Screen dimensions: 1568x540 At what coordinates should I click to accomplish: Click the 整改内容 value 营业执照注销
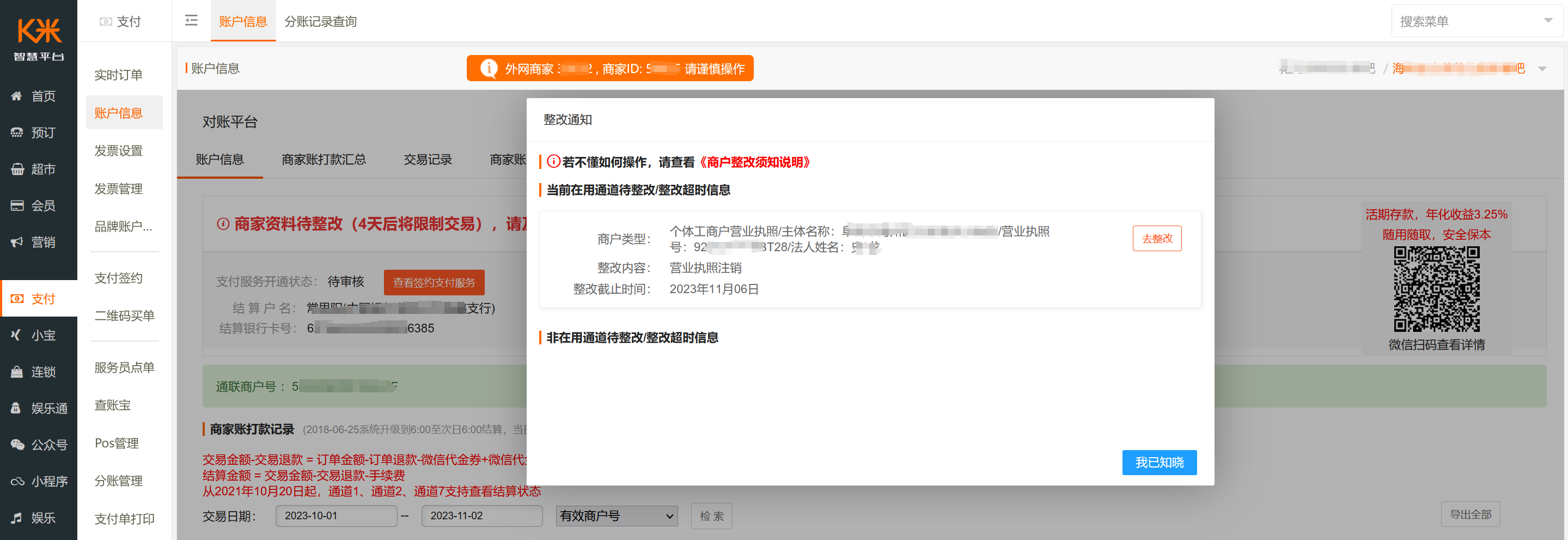tap(705, 268)
